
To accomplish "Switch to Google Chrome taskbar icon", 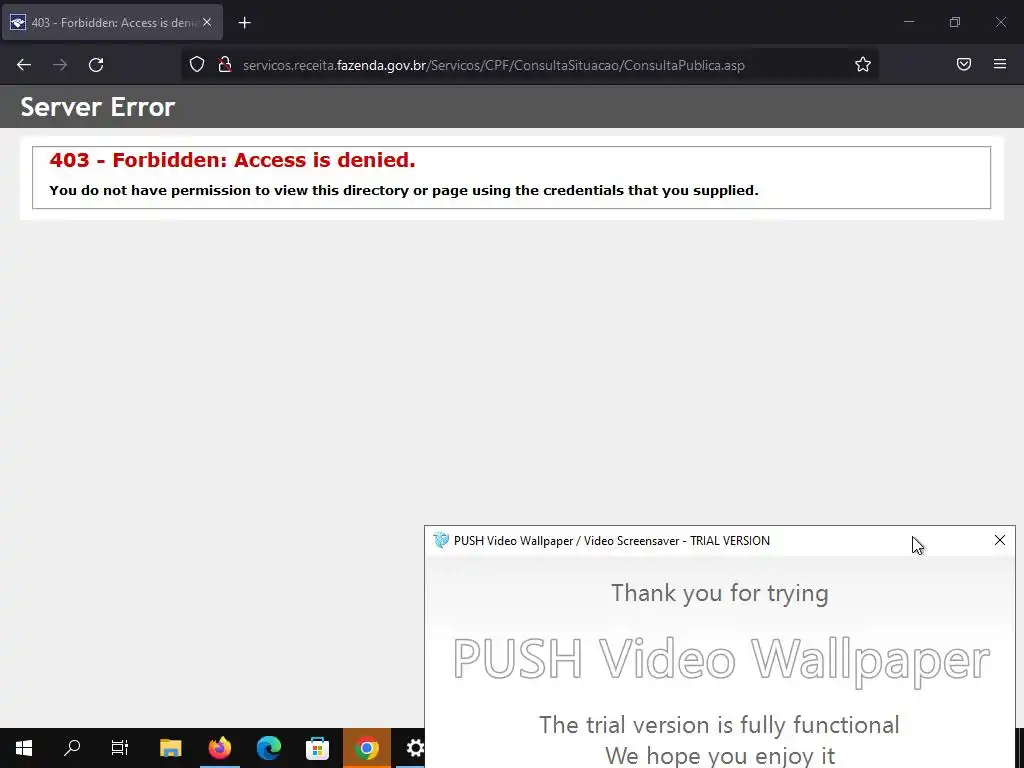I will pos(366,748).
